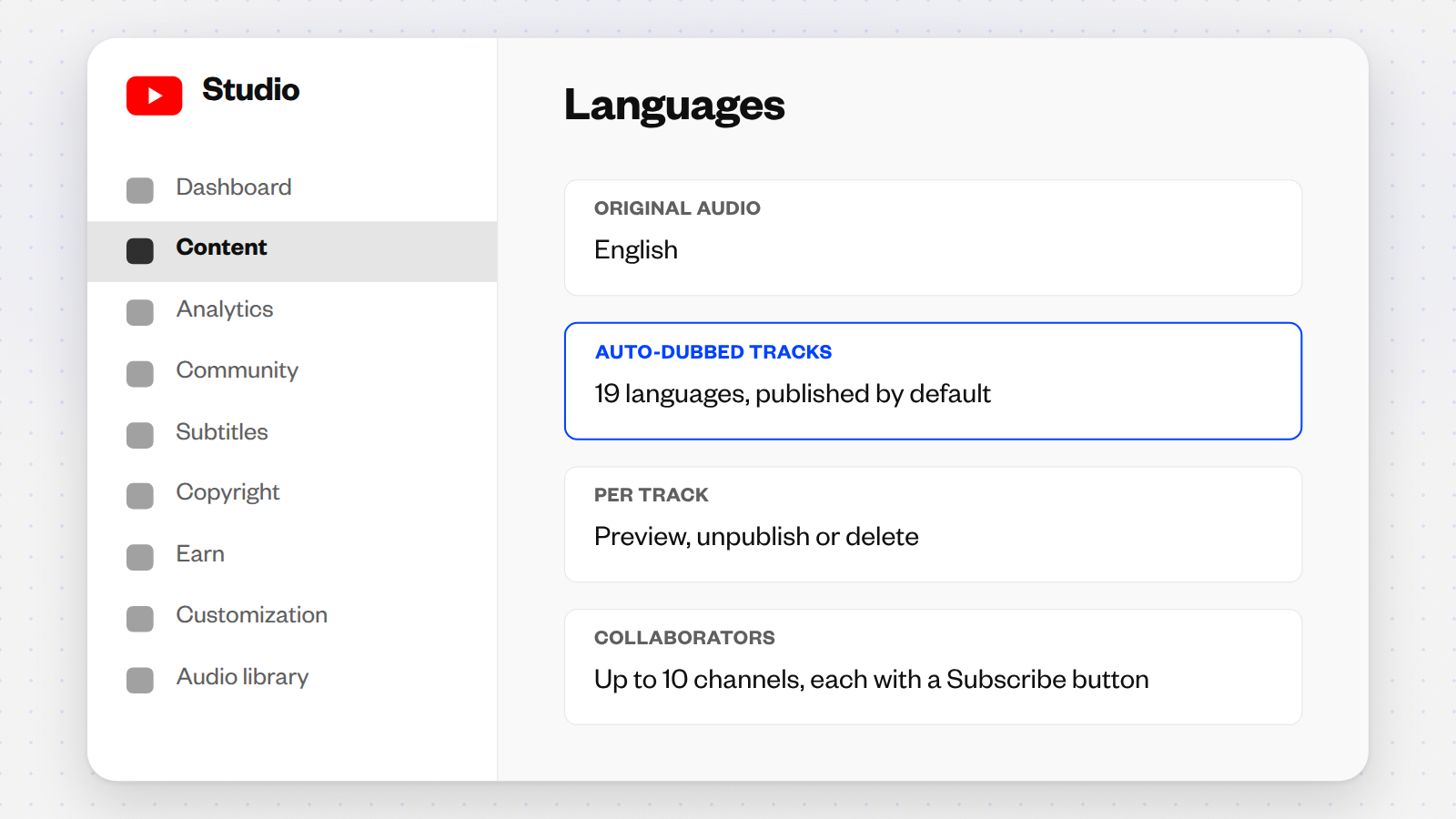Open the Community section
The image size is (1456, 819).
coord(292,374)
